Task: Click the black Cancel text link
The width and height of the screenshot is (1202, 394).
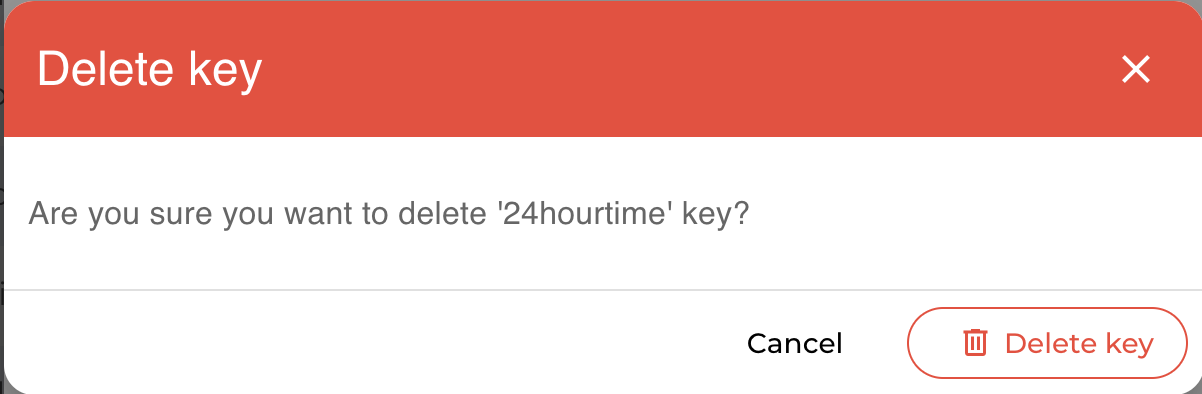Action: [795, 344]
